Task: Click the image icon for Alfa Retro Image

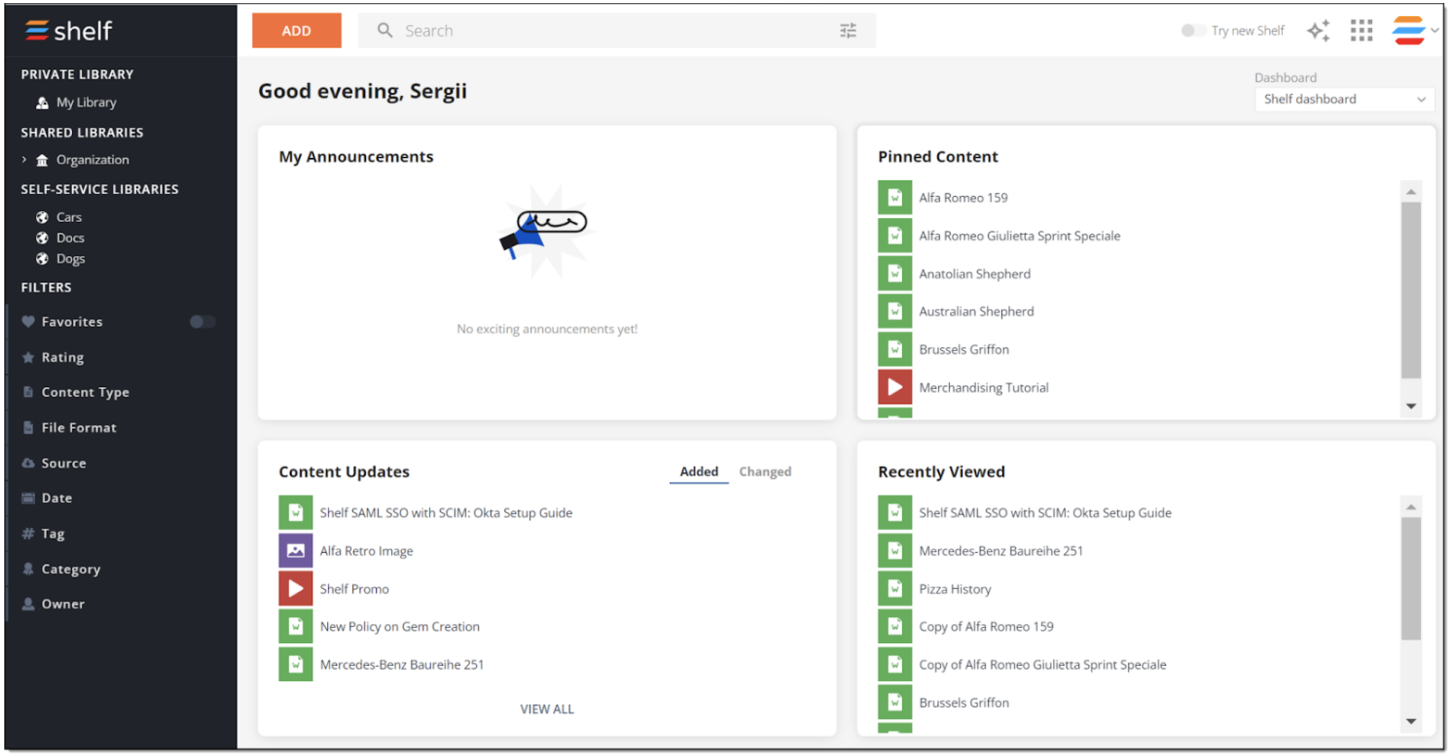Action: 296,551
